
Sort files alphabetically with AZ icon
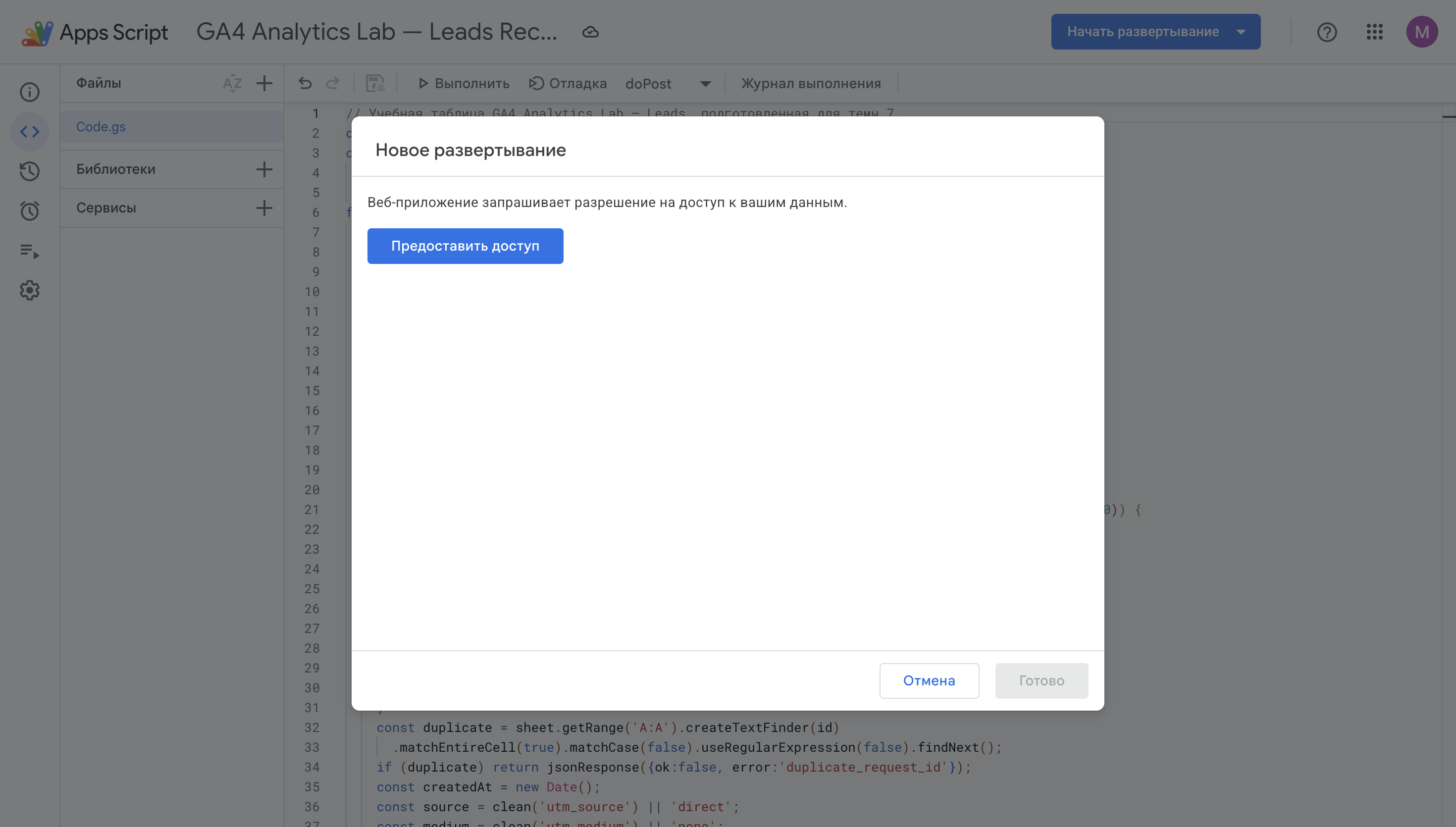[232, 84]
